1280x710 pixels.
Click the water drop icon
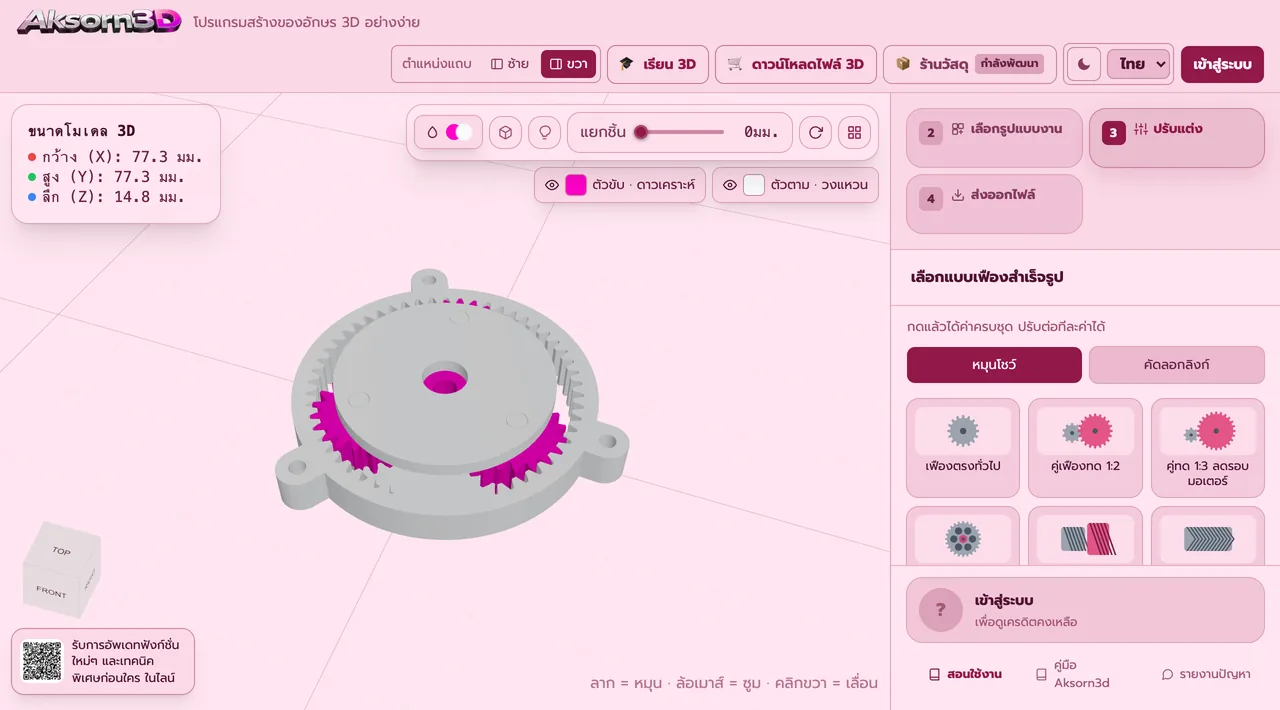[x=432, y=132]
